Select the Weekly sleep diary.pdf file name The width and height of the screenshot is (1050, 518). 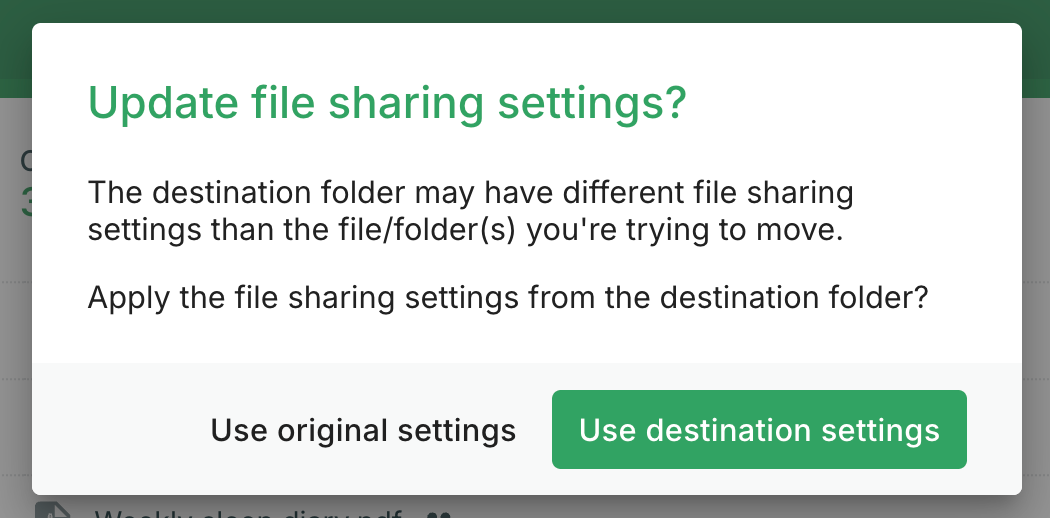(x=250, y=514)
